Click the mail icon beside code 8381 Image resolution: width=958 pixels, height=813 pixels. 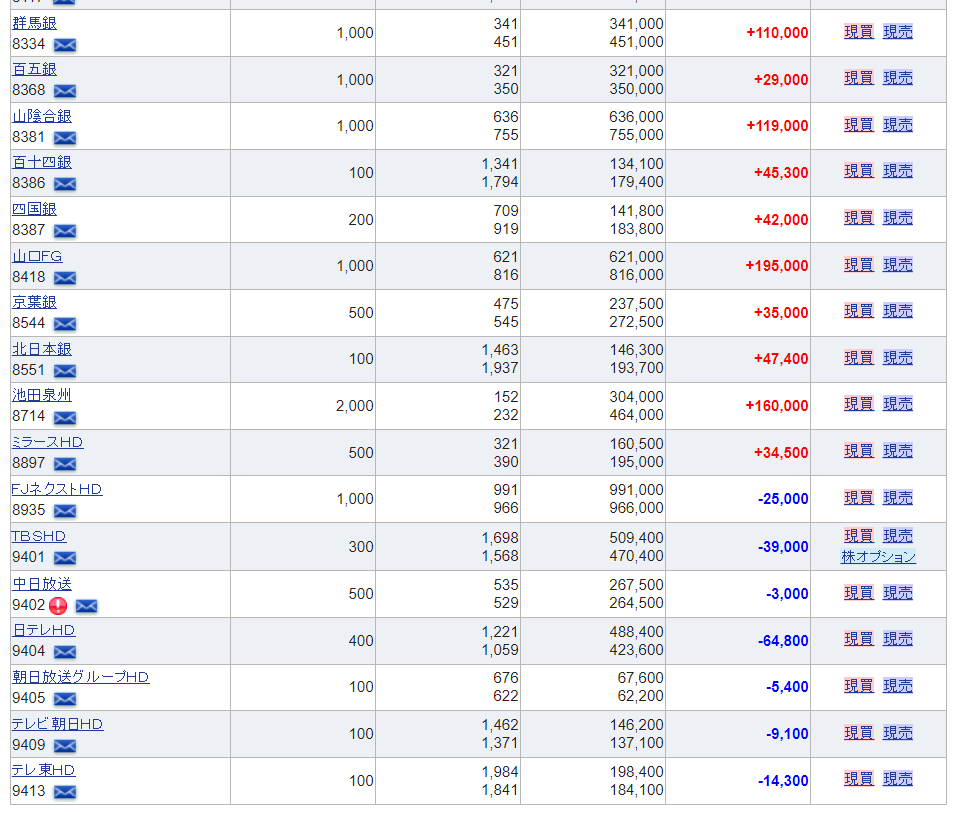coord(65,138)
